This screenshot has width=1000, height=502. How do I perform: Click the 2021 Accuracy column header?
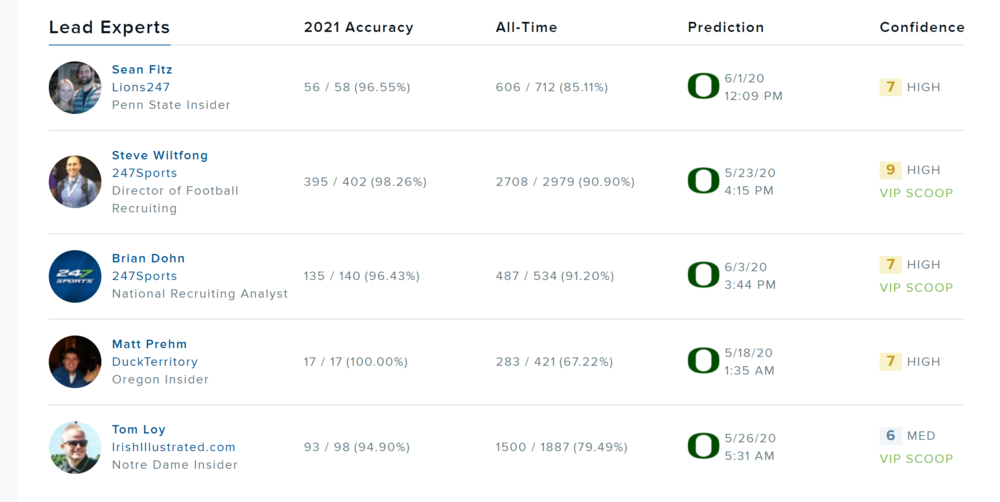(x=358, y=27)
